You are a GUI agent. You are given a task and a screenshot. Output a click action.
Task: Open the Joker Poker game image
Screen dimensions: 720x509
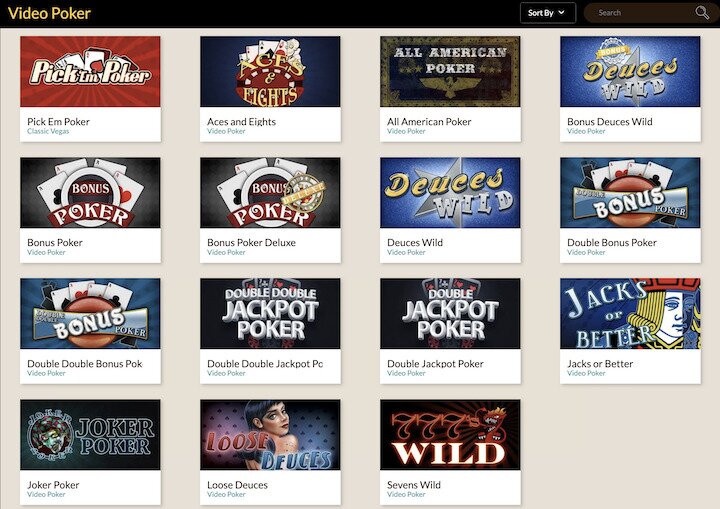[90, 435]
